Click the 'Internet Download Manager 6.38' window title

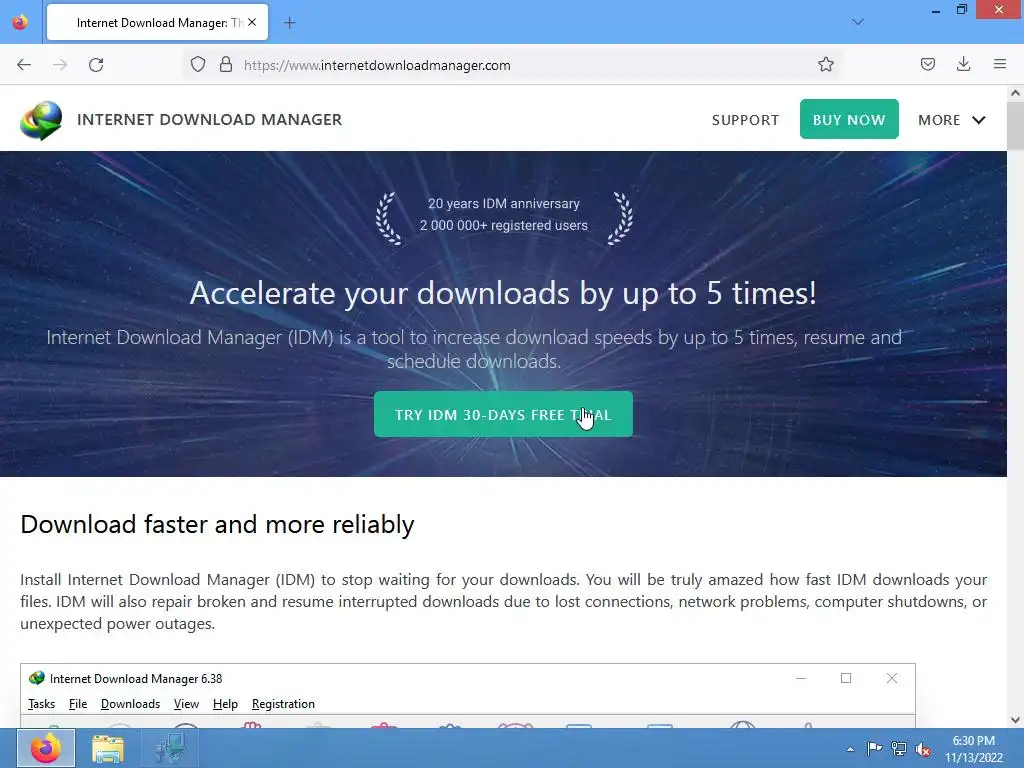136,679
